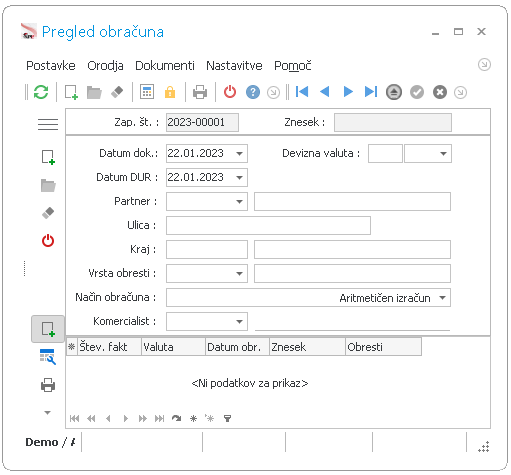Image resolution: width=511 pixels, height=475 pixels.
Task: Open the table search icon in sidebar
Action: tap(48, 357)
